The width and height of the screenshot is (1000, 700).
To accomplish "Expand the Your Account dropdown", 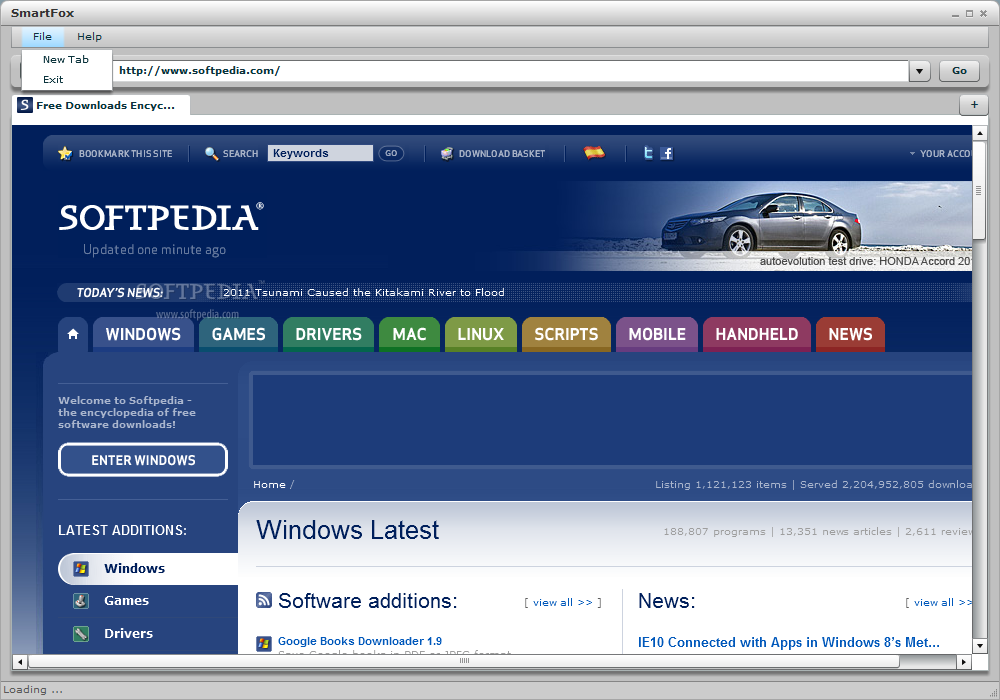I will [941, 154].
